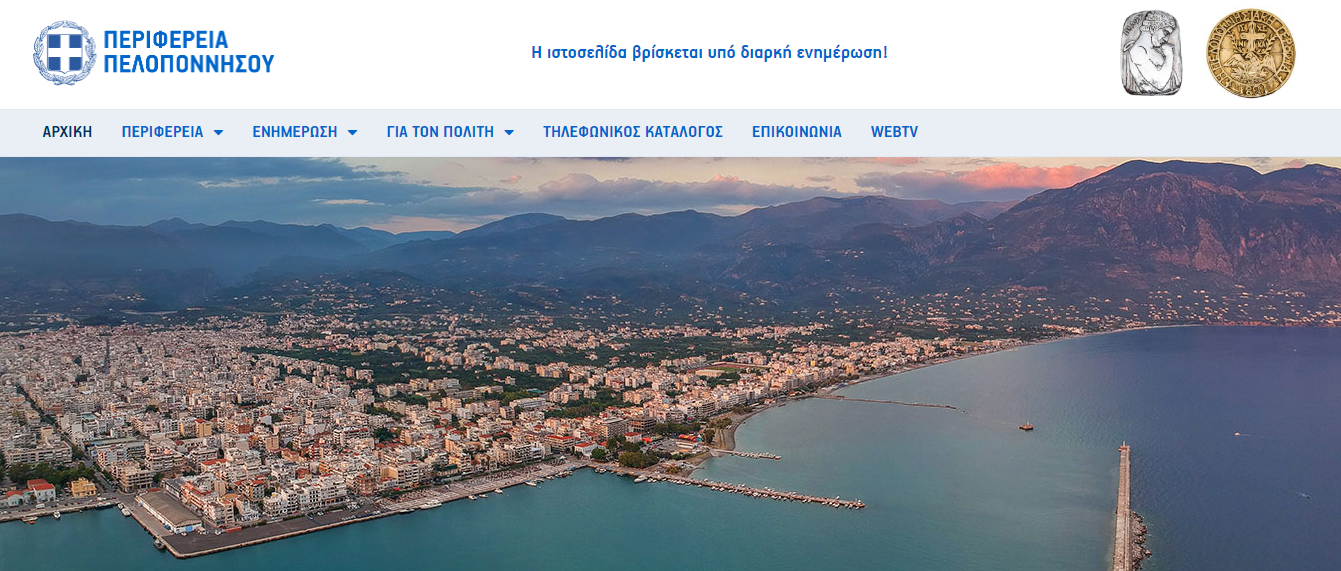Open ΤΗΛΕΦΩΝΙΚΟΣ ΚΑΤΑΛΟΓΟΣ page
The image size is (1341, 571).
(x=633, y=132)
